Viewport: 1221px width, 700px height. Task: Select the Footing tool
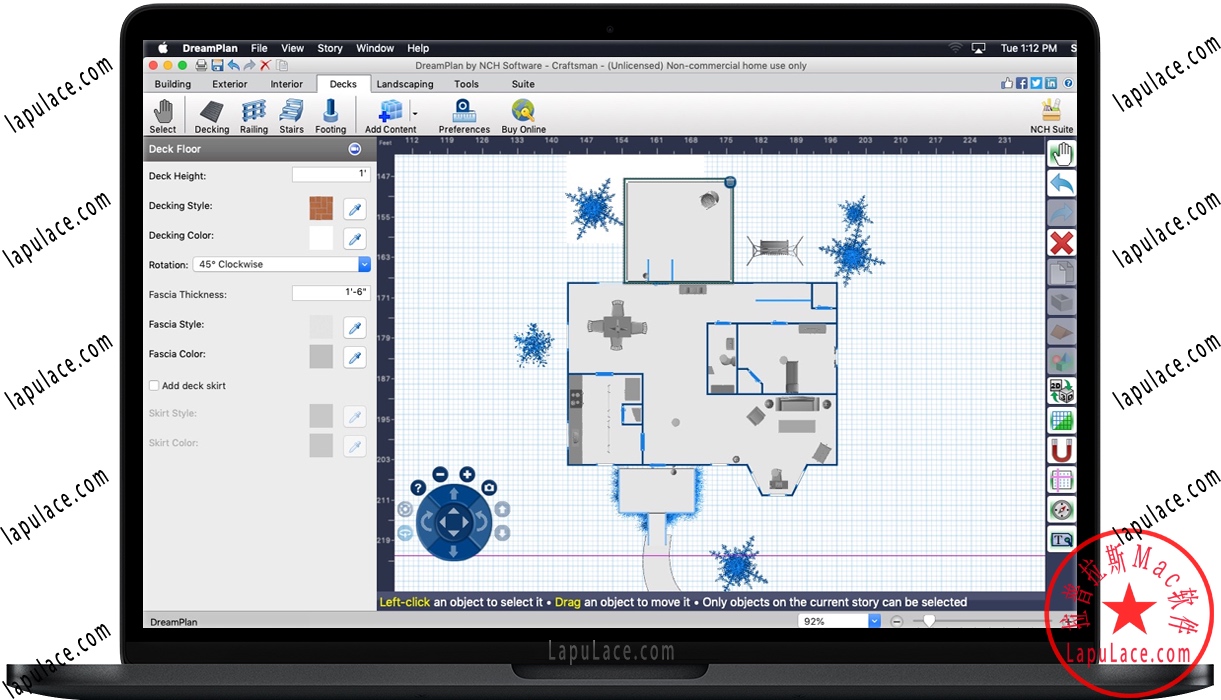coord(330,116)
